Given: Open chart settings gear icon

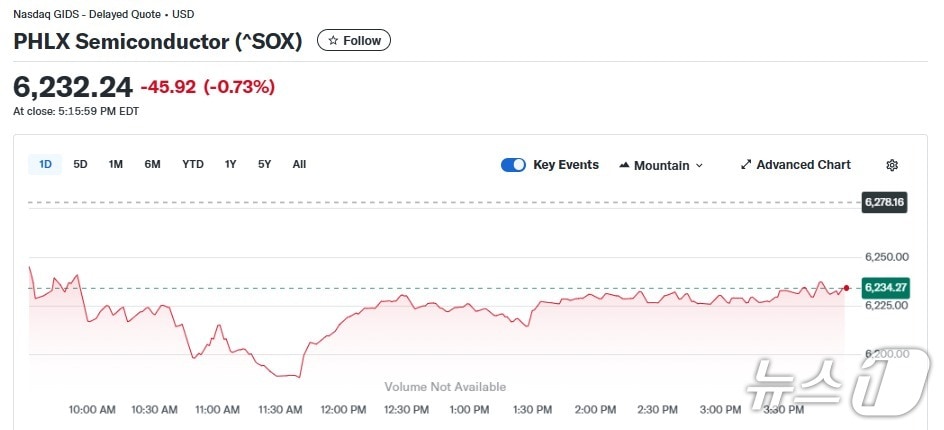Looking at the screenshot, I should coord(892,165).
